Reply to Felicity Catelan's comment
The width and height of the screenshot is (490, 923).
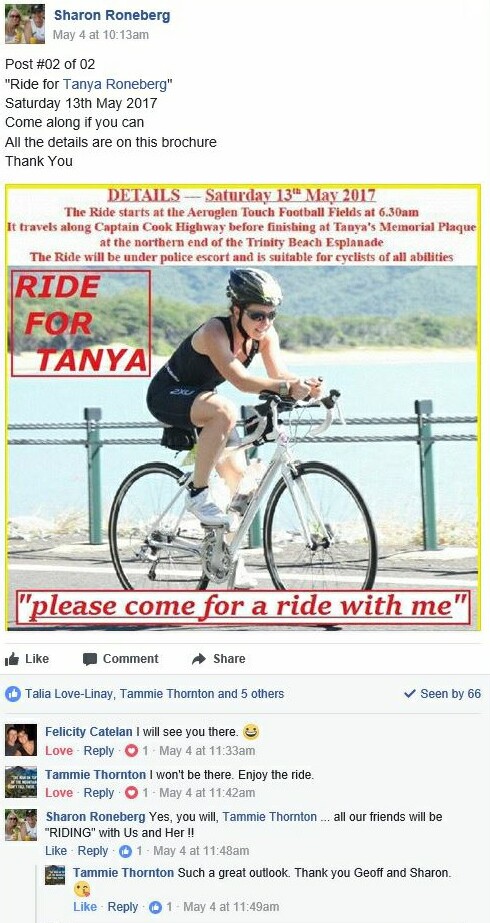pyautogui.click(x=99, y=751)
